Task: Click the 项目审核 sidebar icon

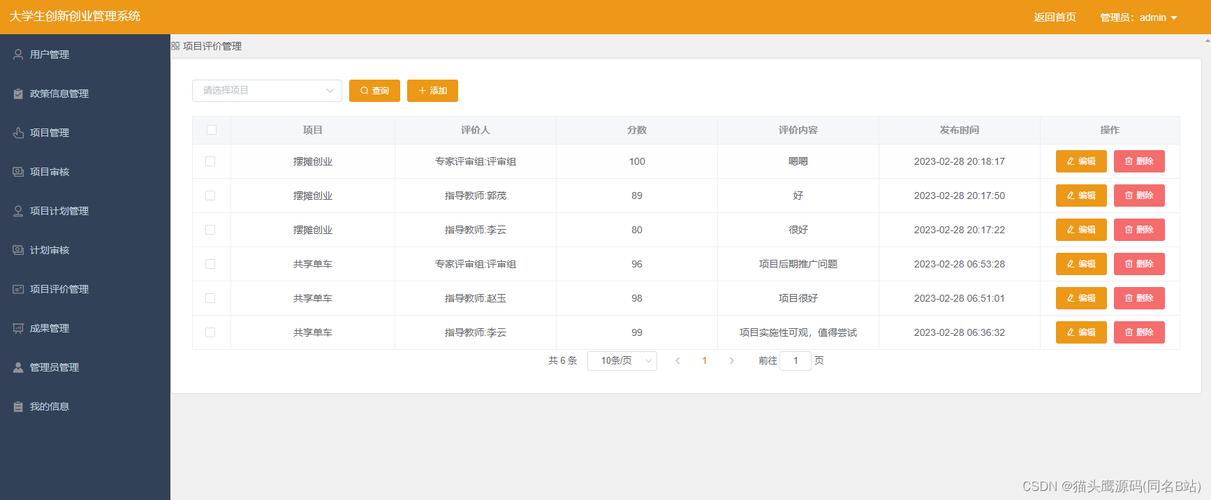Action: point(18,172)
